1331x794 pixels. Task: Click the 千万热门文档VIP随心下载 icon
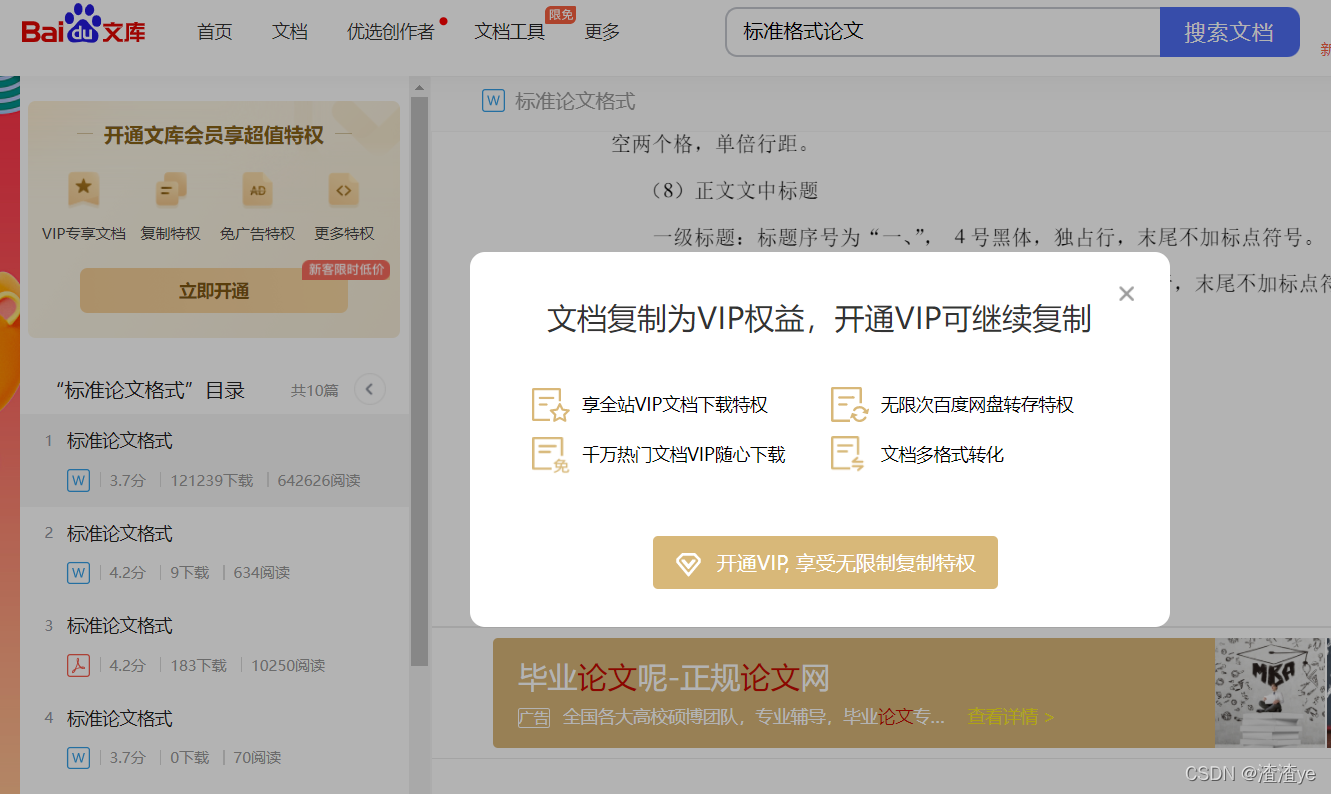pos(550,455)
